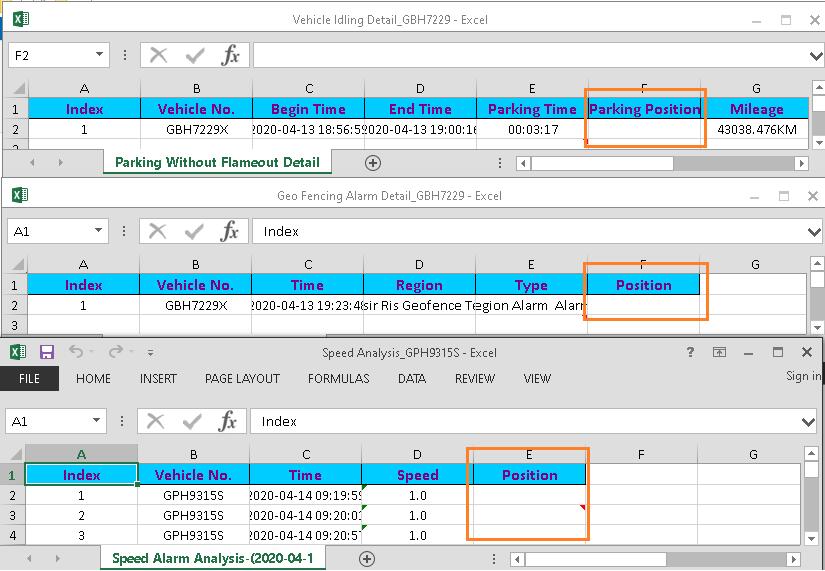Click Index cell containing 3 in Speed Analysis sheet
This screenshot has height=571, width=825.
tap(81, 535)
